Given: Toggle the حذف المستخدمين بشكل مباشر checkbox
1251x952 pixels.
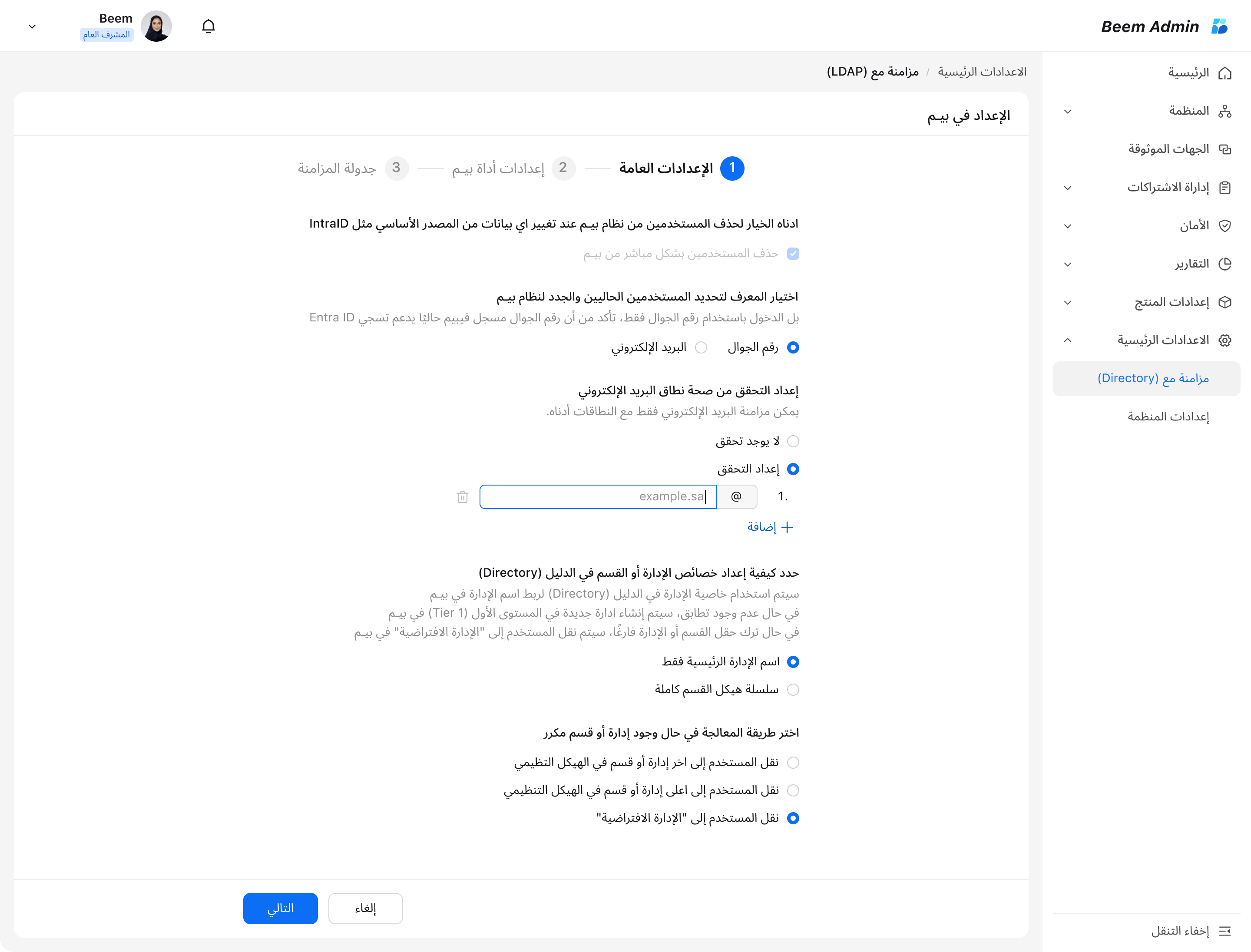Looking at the screenshot, I should (x=793, y=253).
